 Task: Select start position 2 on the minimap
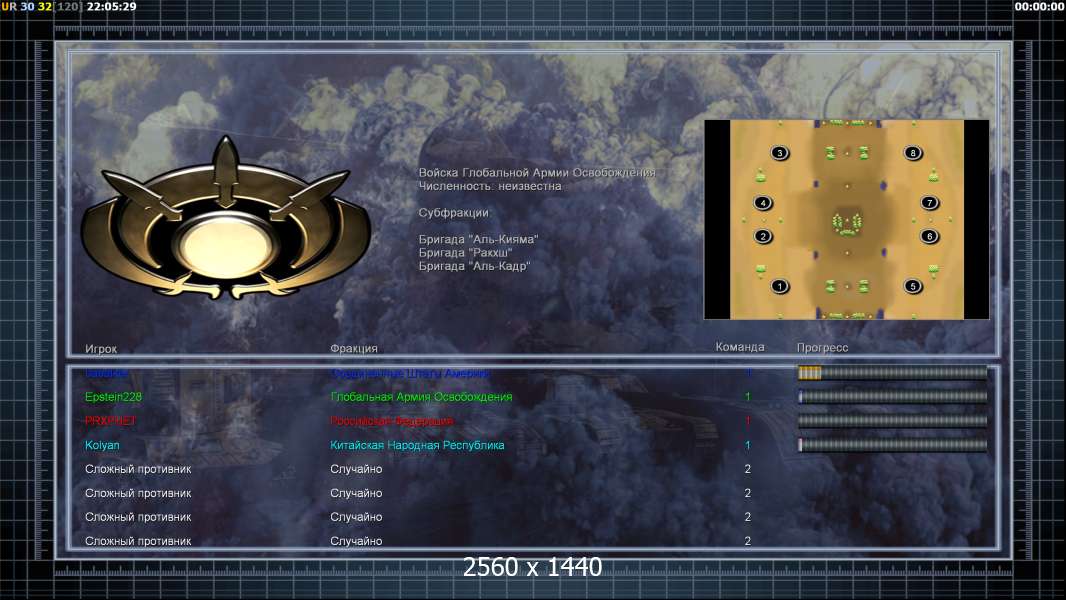click(x=763, y=236)
